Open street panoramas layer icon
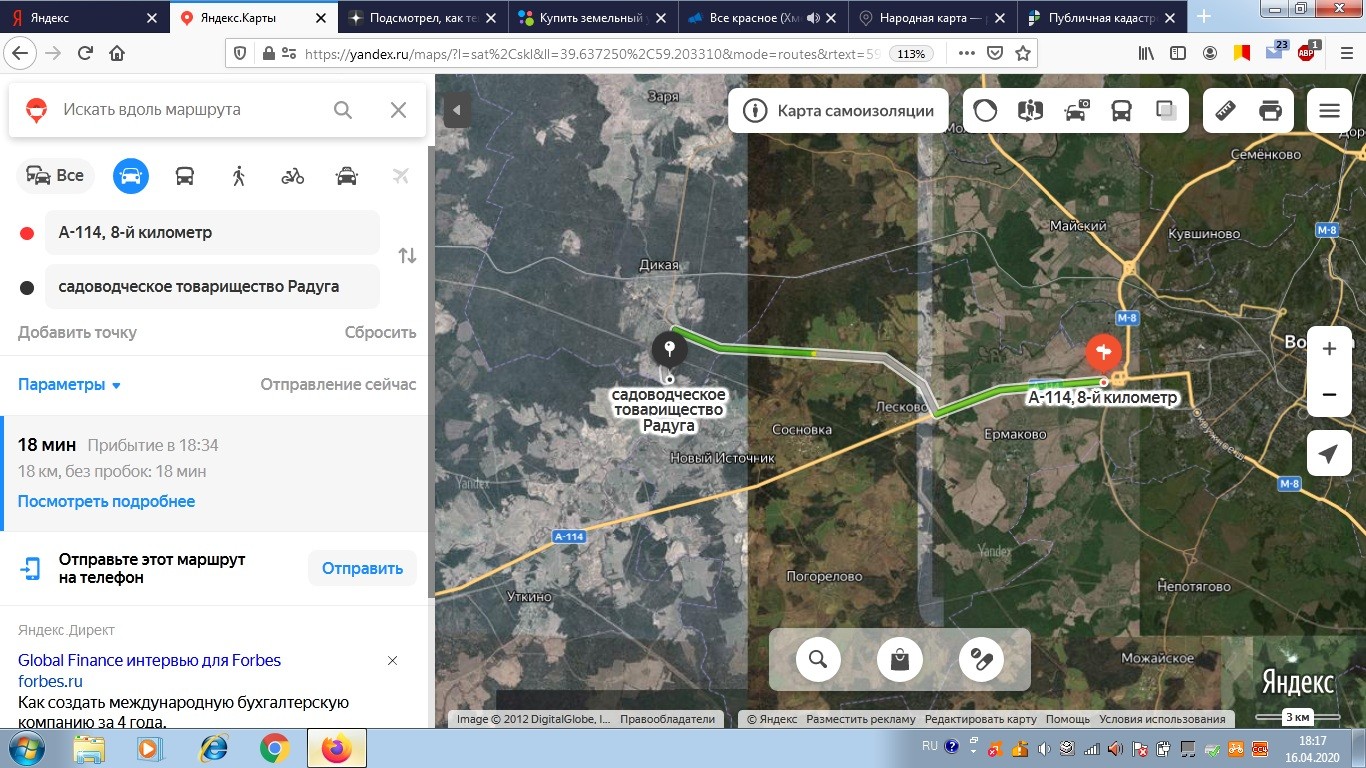Image resolution: width=1366 pixels, height=768 pixels. click(x=1030, y=111)
